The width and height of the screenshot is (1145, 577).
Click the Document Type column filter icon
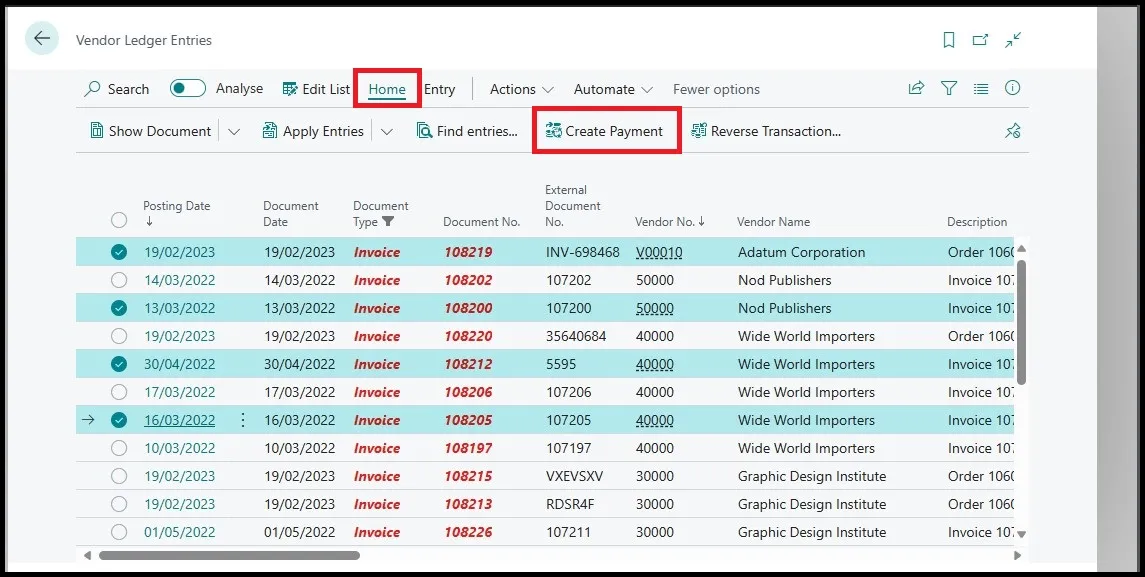click(388, 221)
